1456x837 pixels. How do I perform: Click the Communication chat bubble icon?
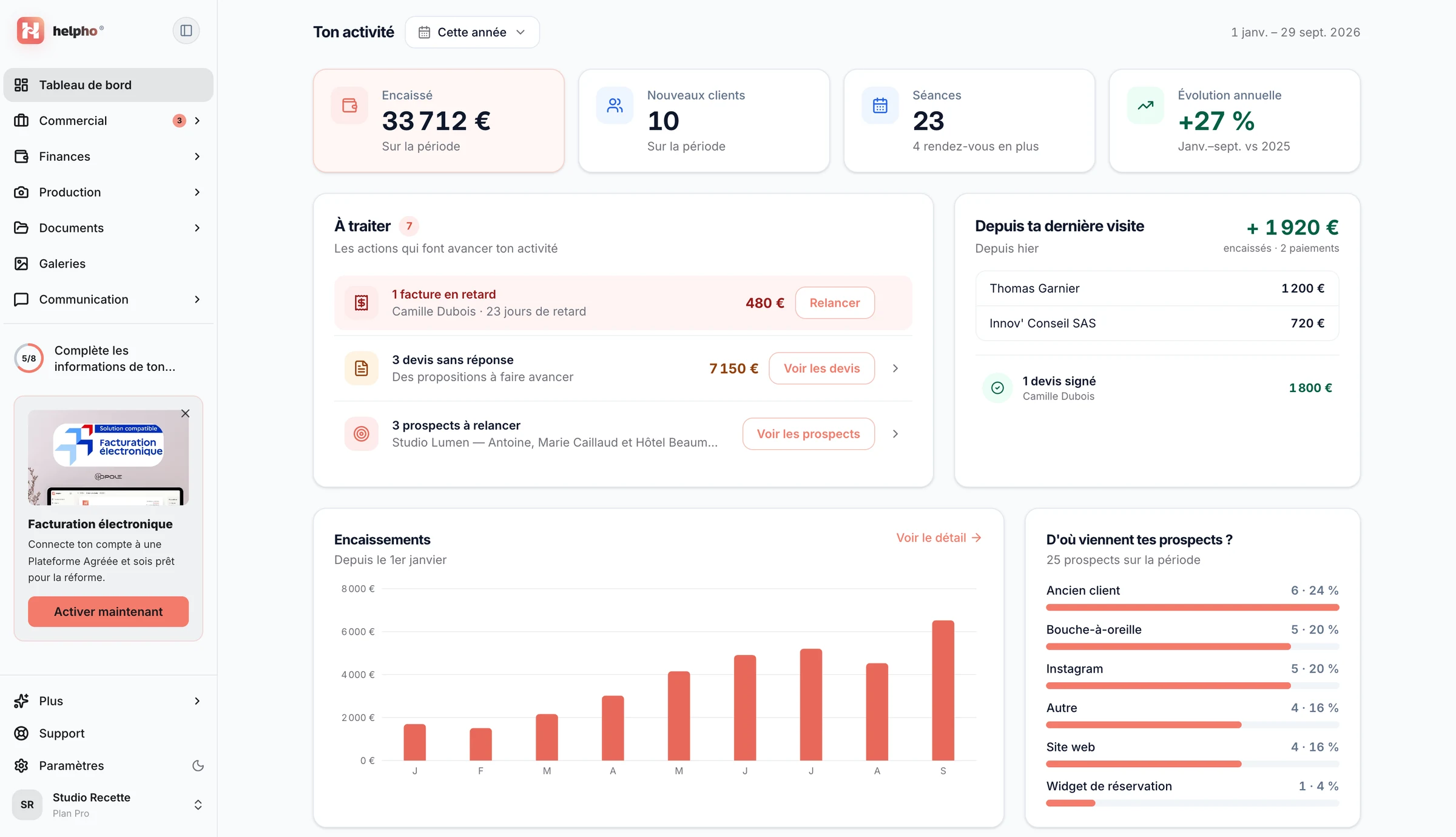tap(21, 299)
